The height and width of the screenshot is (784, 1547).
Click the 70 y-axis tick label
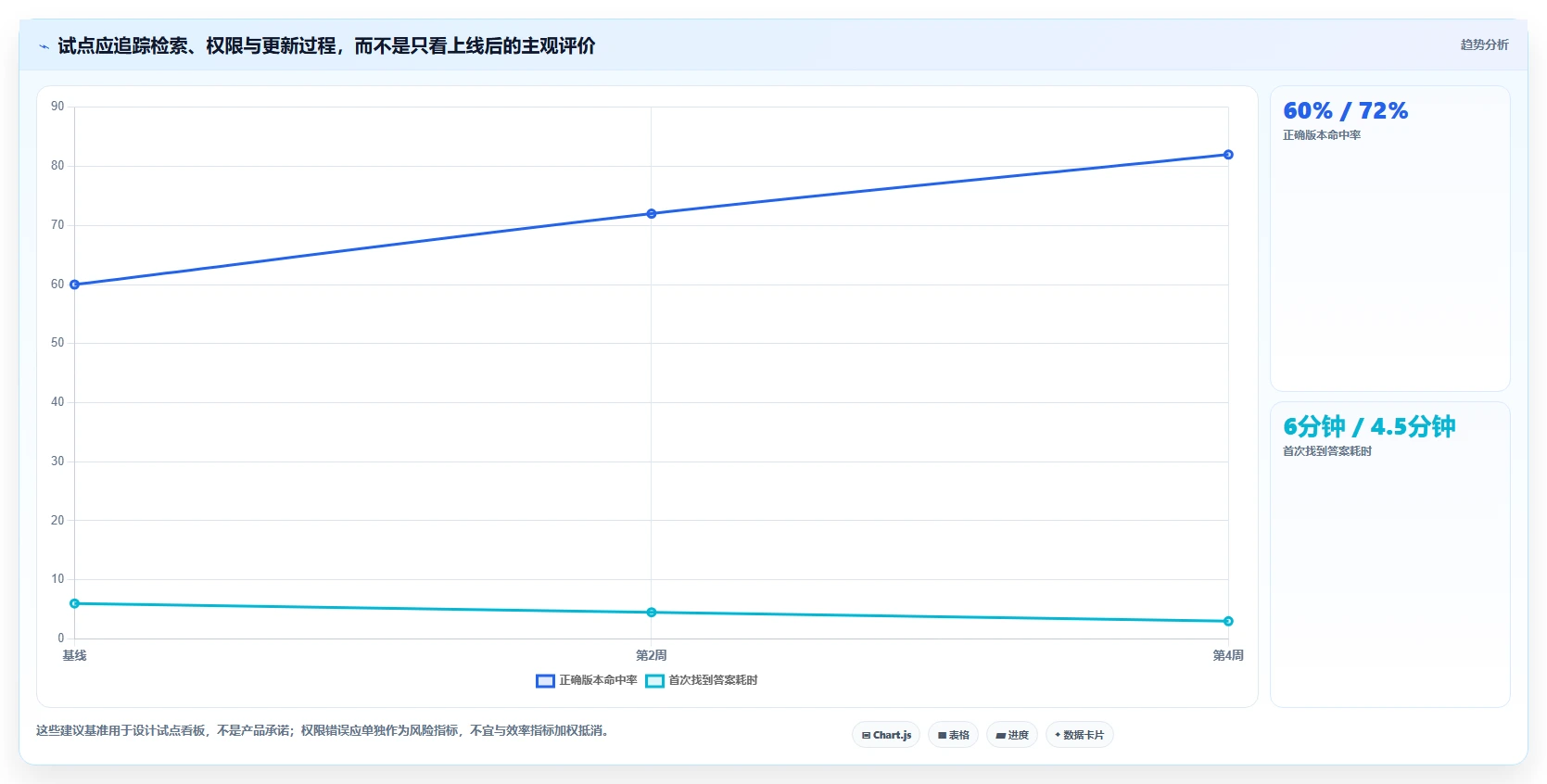[57, 225]
